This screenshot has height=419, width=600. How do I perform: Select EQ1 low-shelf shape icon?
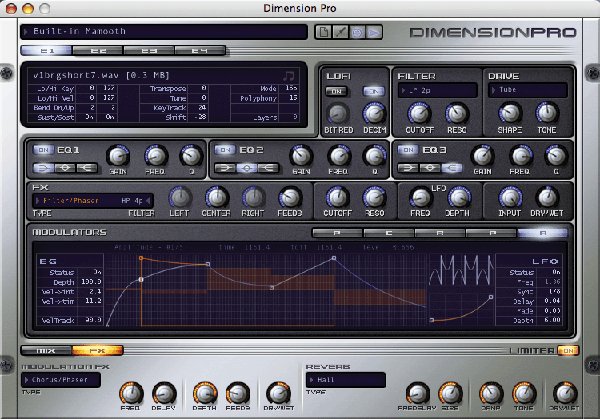[44, 168]
